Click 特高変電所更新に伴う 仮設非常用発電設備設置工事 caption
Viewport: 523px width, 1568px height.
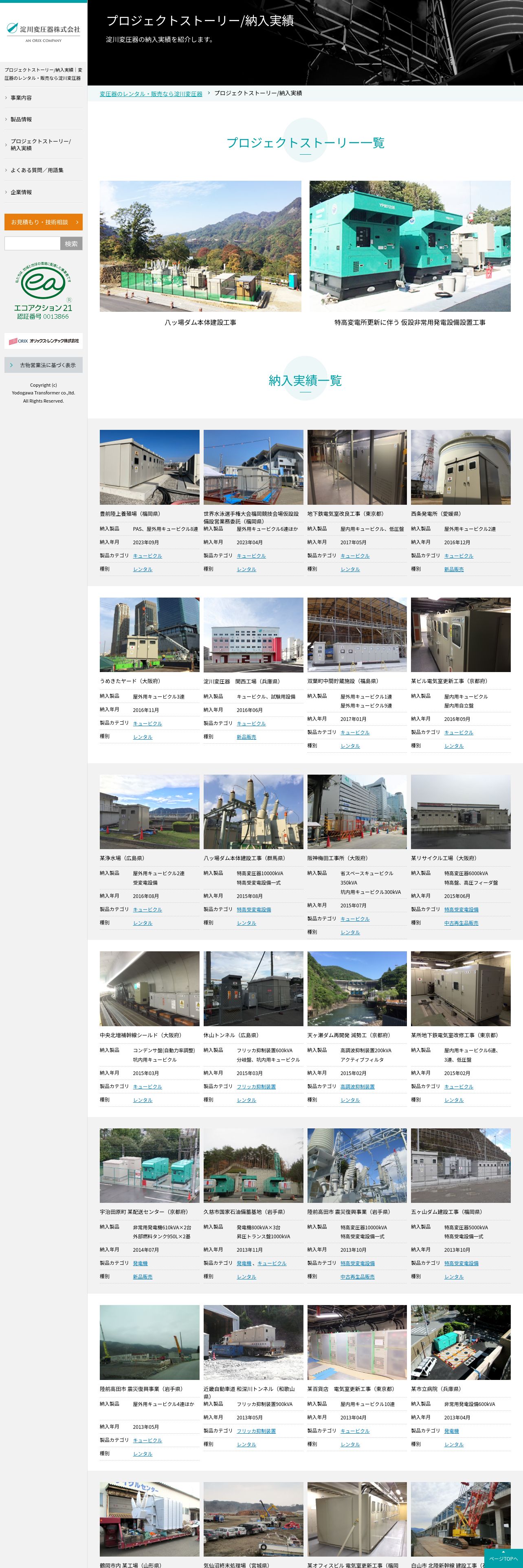(x=410, y=323)
